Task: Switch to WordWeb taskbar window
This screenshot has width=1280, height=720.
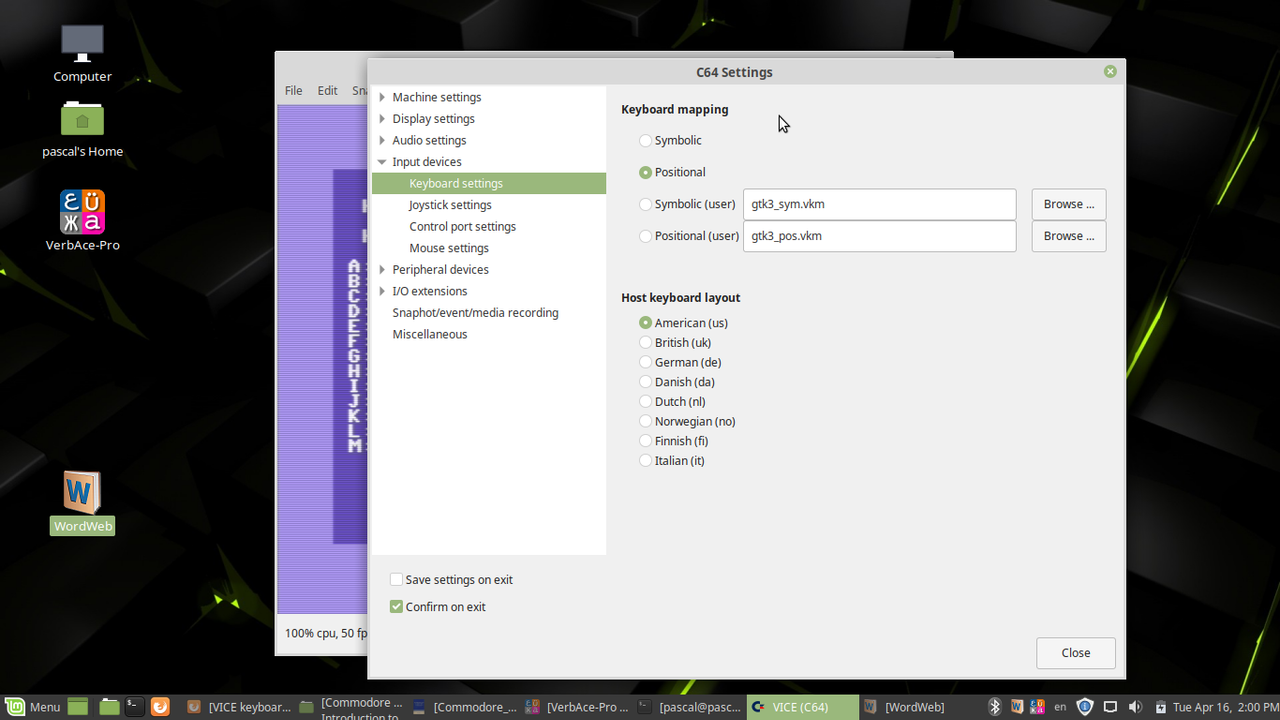Action: (916, 707)
